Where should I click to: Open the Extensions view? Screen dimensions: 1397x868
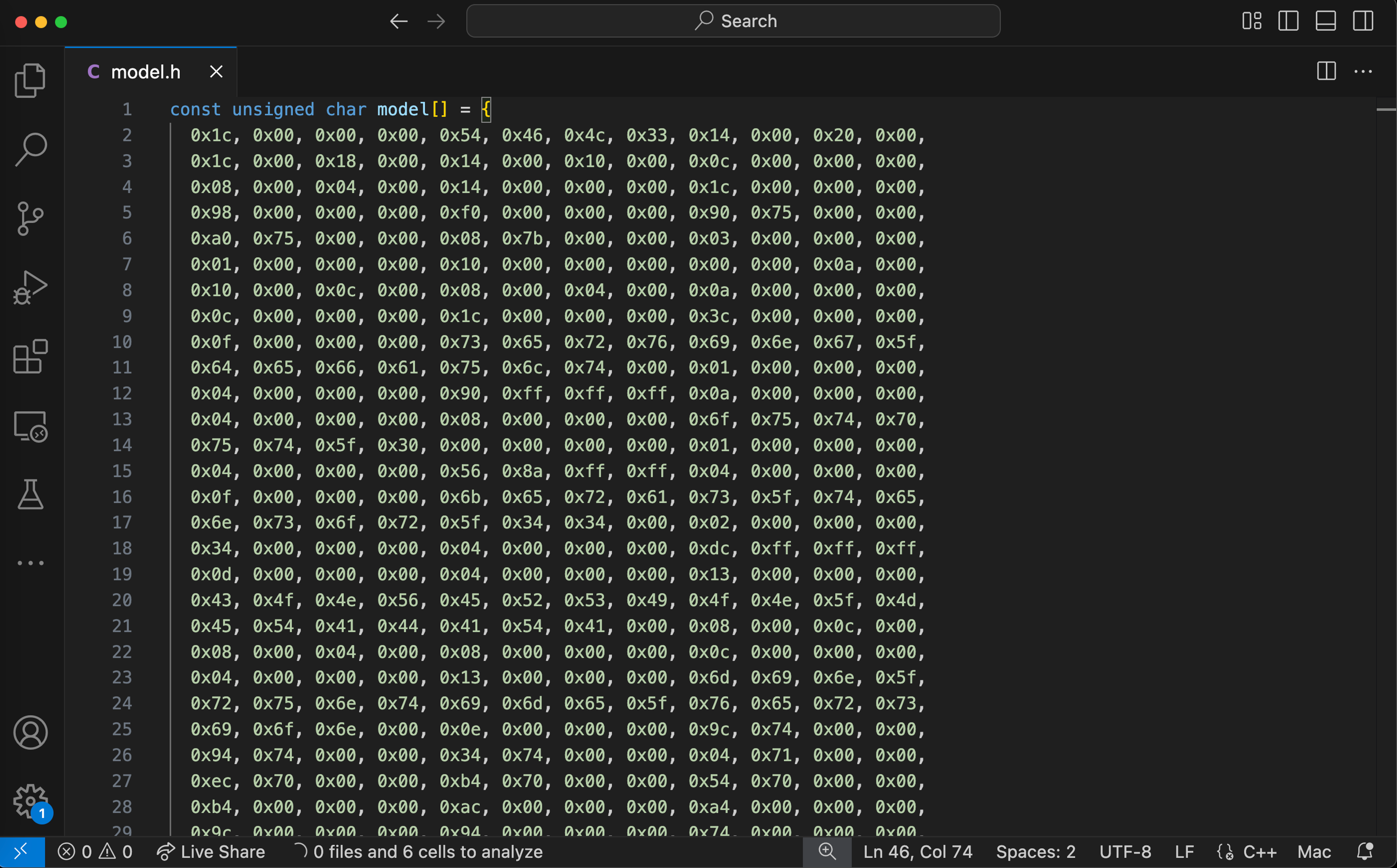coord(30,356)
